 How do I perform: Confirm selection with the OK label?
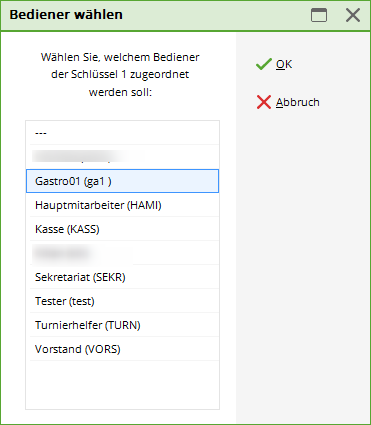pos(284,64)
